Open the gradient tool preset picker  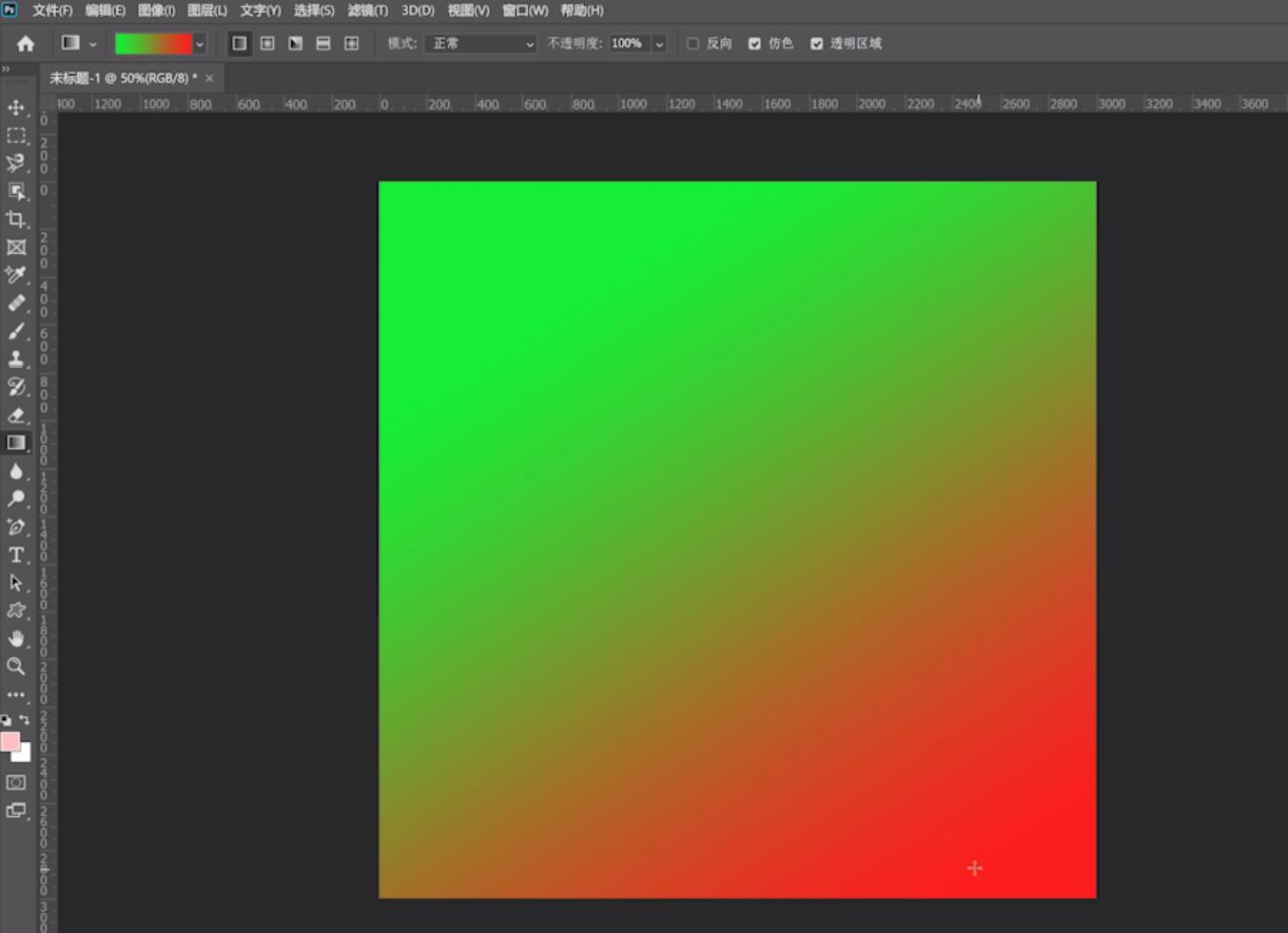pos(78,44)
